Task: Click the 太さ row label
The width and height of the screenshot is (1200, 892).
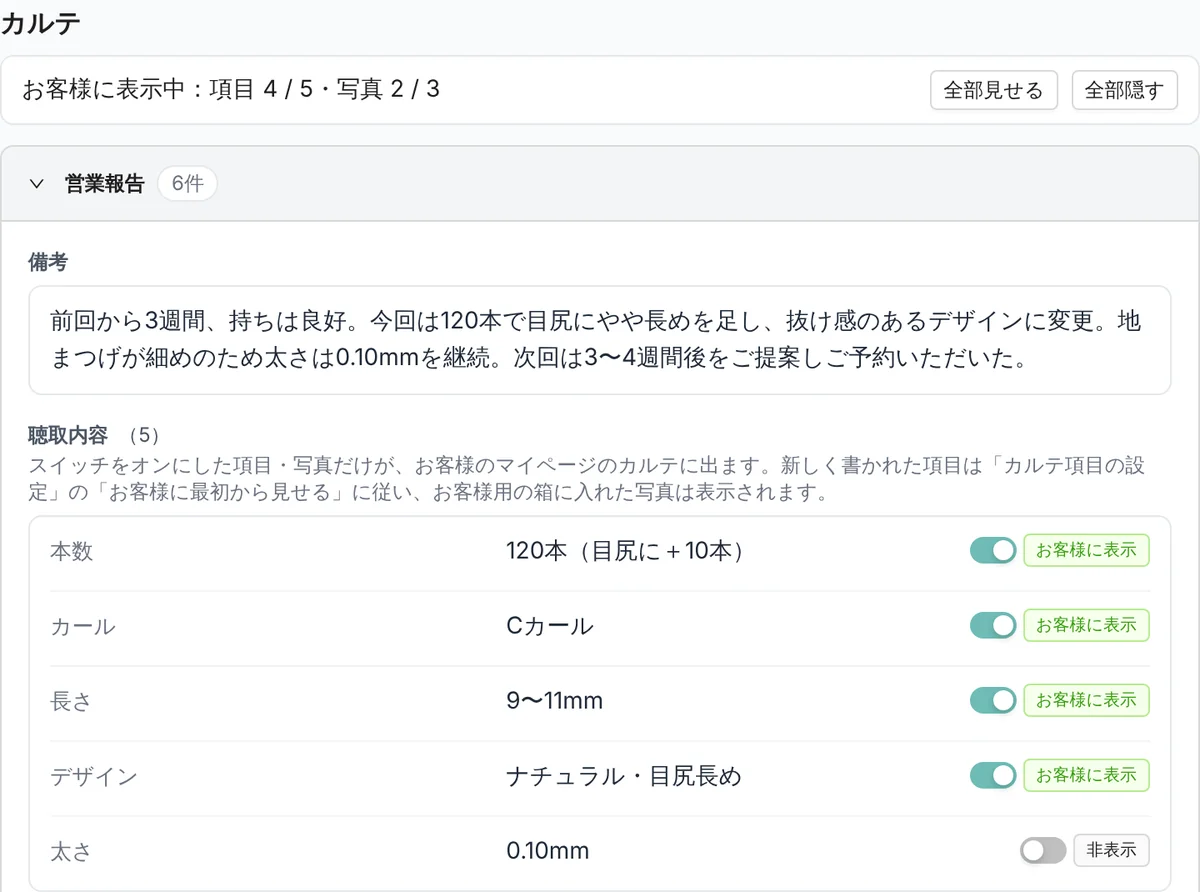Action: pyautogui.click(x=71, y=852)
